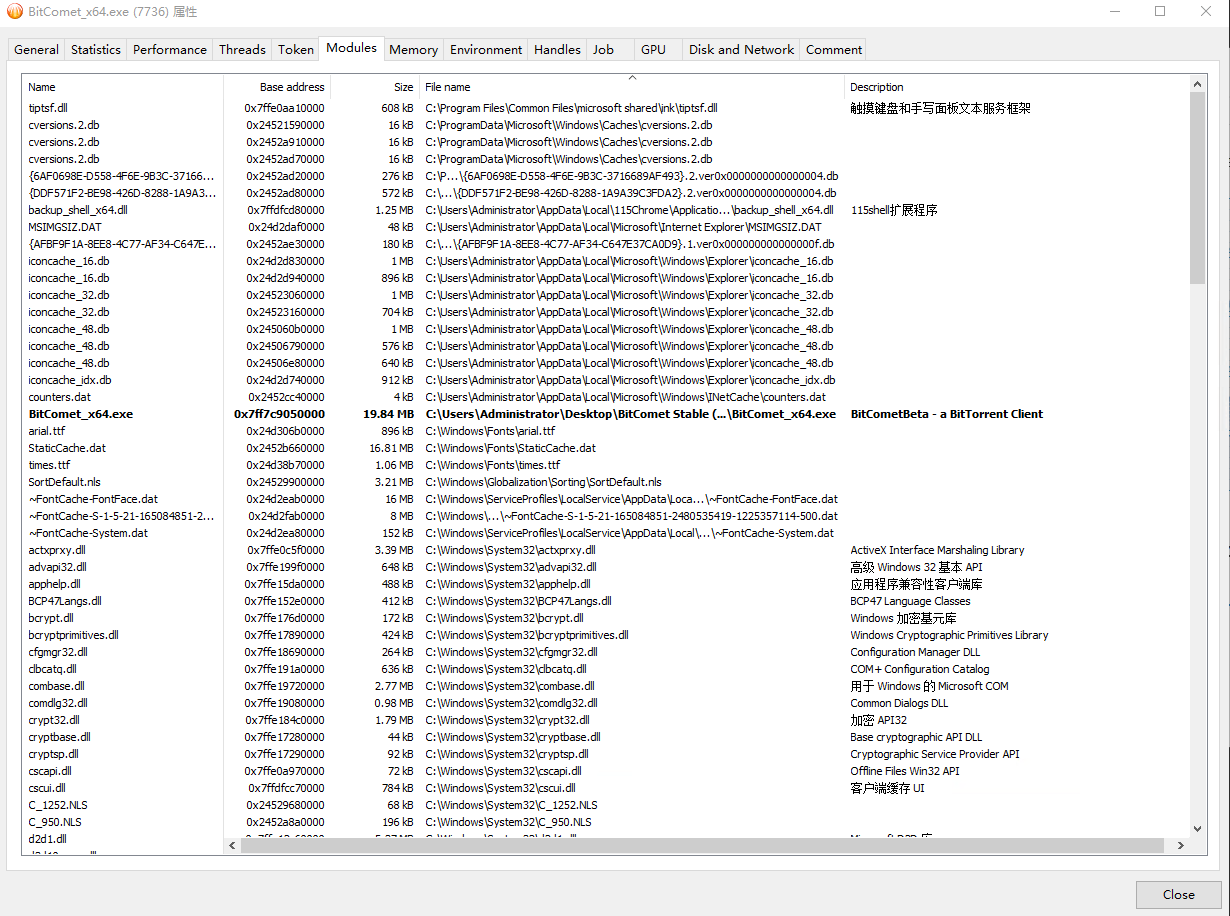The image size is (1230, 916).
Task: Open the Threads tab
Action: coord(242,49)
